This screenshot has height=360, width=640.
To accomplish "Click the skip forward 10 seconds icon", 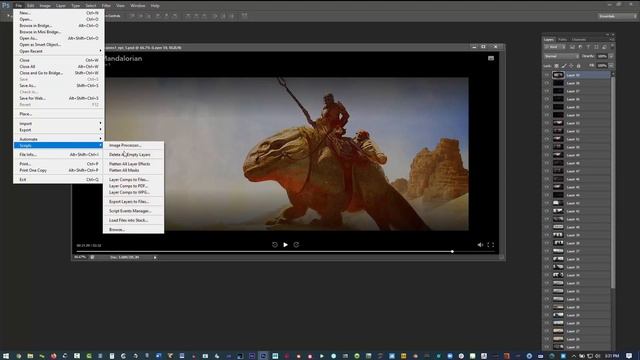I will click(x=296, y=244).
